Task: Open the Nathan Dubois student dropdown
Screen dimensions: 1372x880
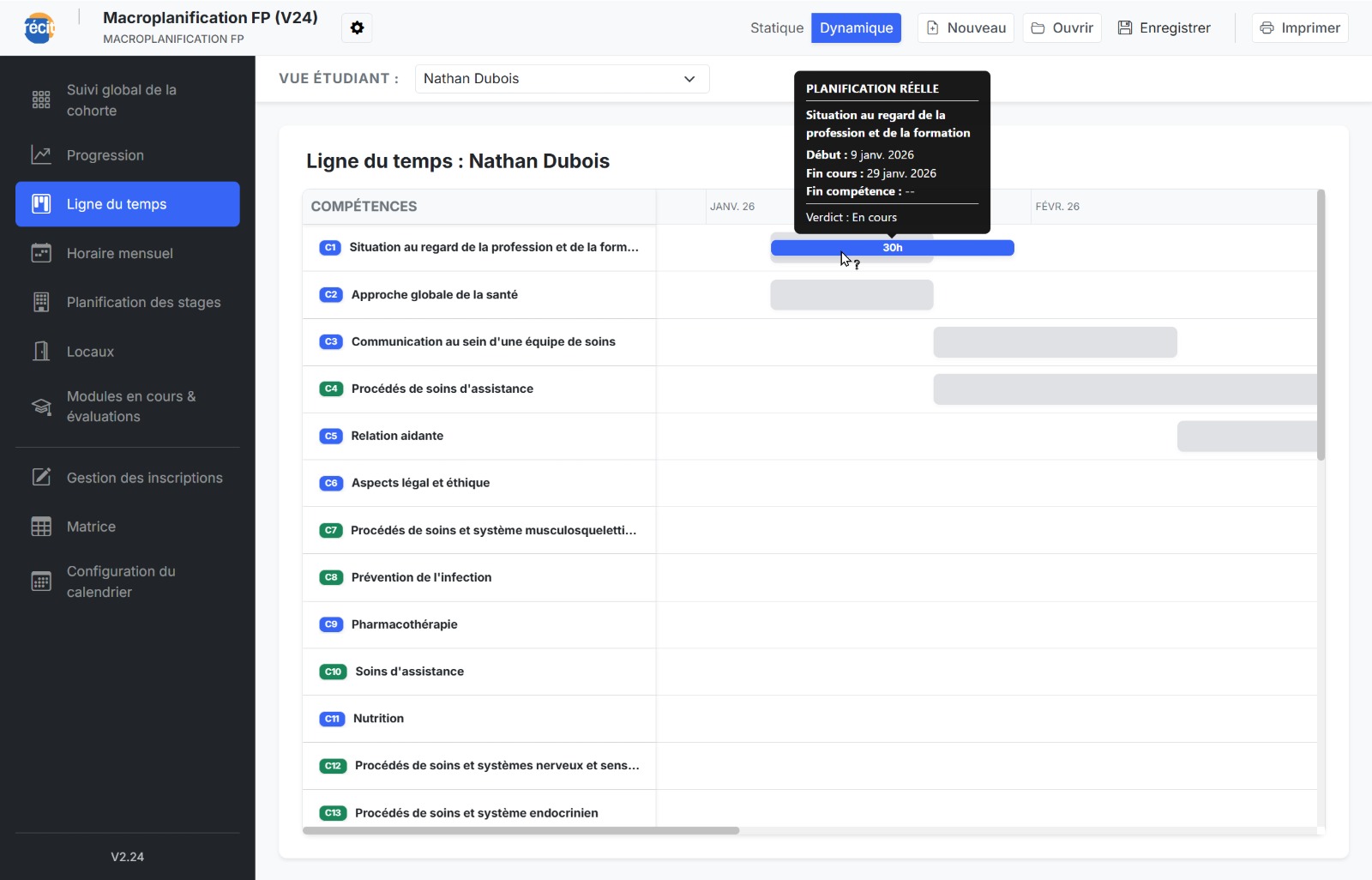Action: click(x=562, y=79)
